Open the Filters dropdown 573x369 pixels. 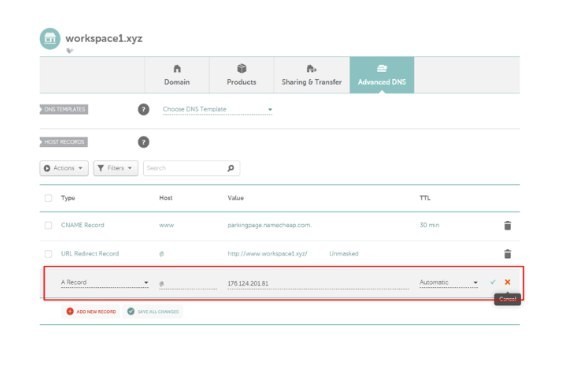[116, 168]
